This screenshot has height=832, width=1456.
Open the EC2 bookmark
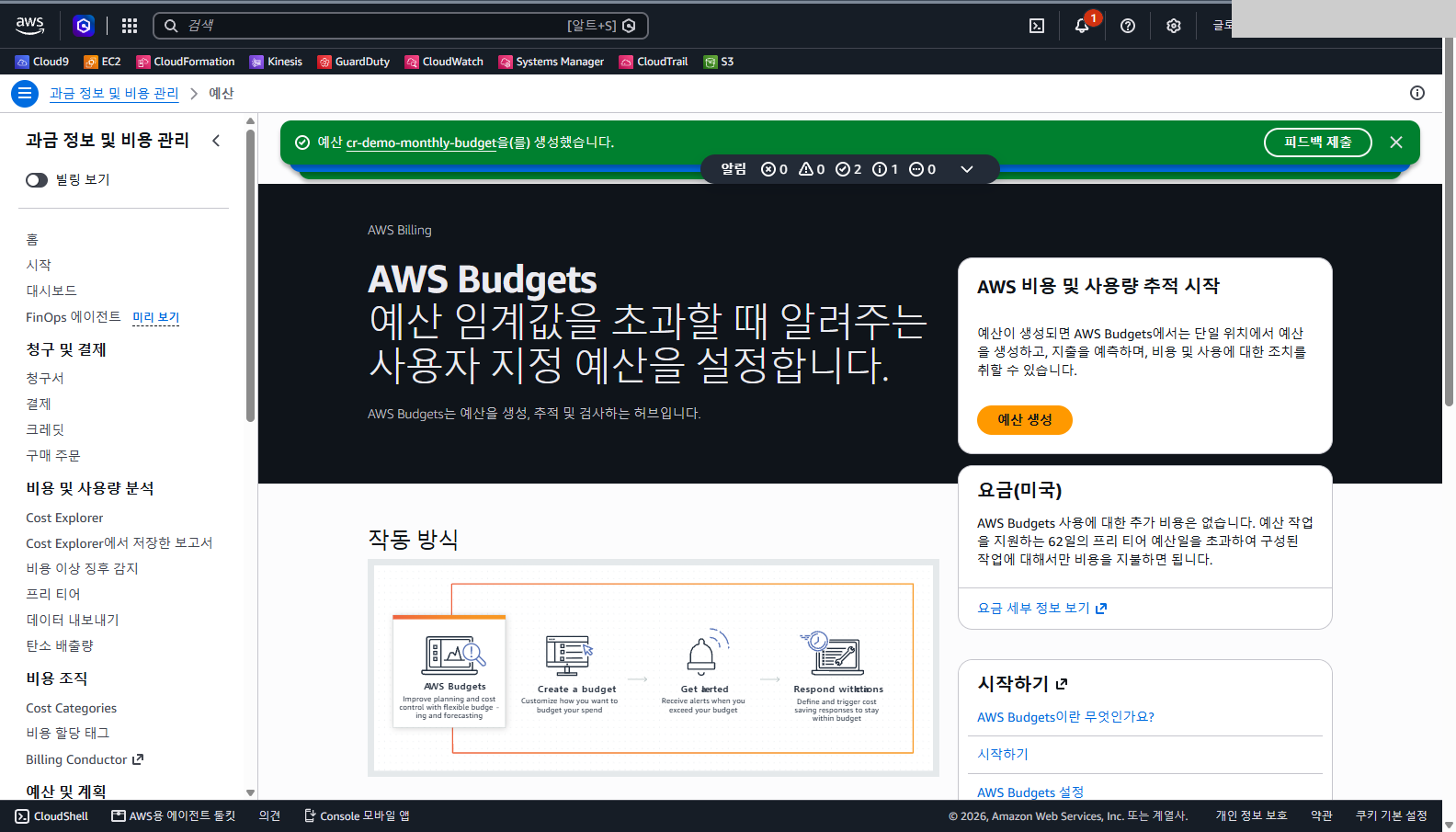click(102, 62)
